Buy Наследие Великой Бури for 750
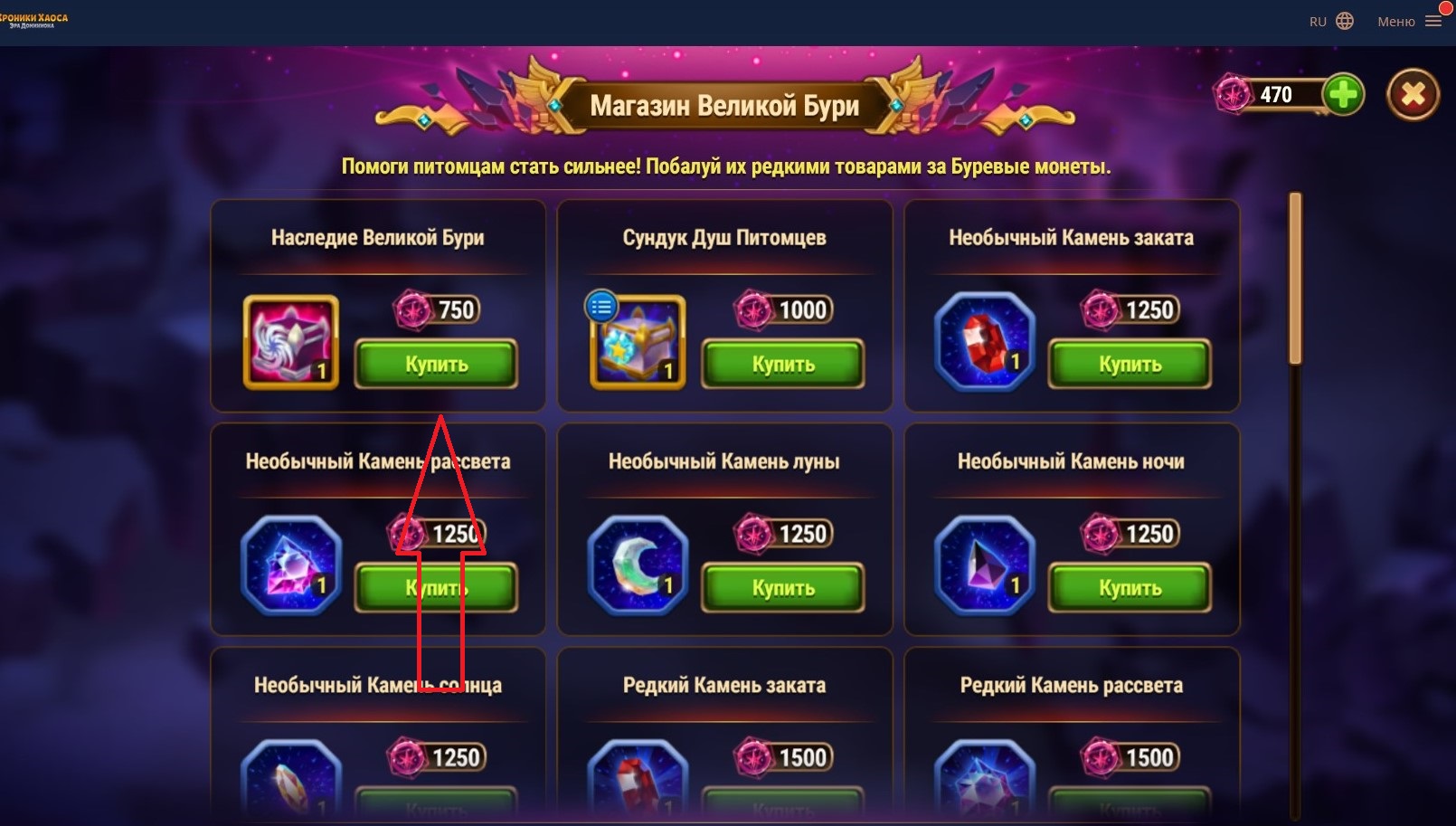The width and height of the screenshot is (1456, 826). point(436,364)
